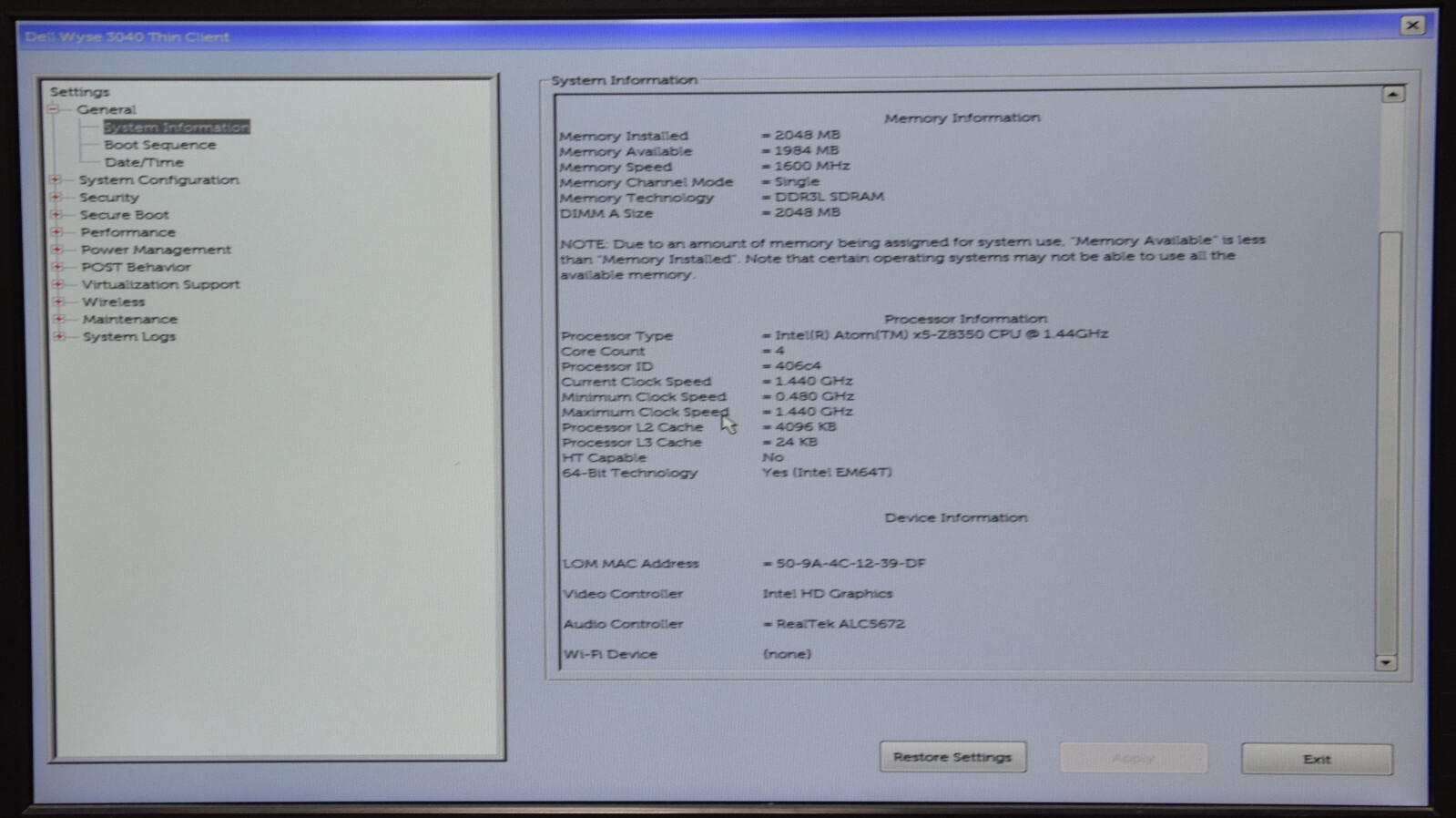
Task: Select the Security category label
Action: pos(109,197)
